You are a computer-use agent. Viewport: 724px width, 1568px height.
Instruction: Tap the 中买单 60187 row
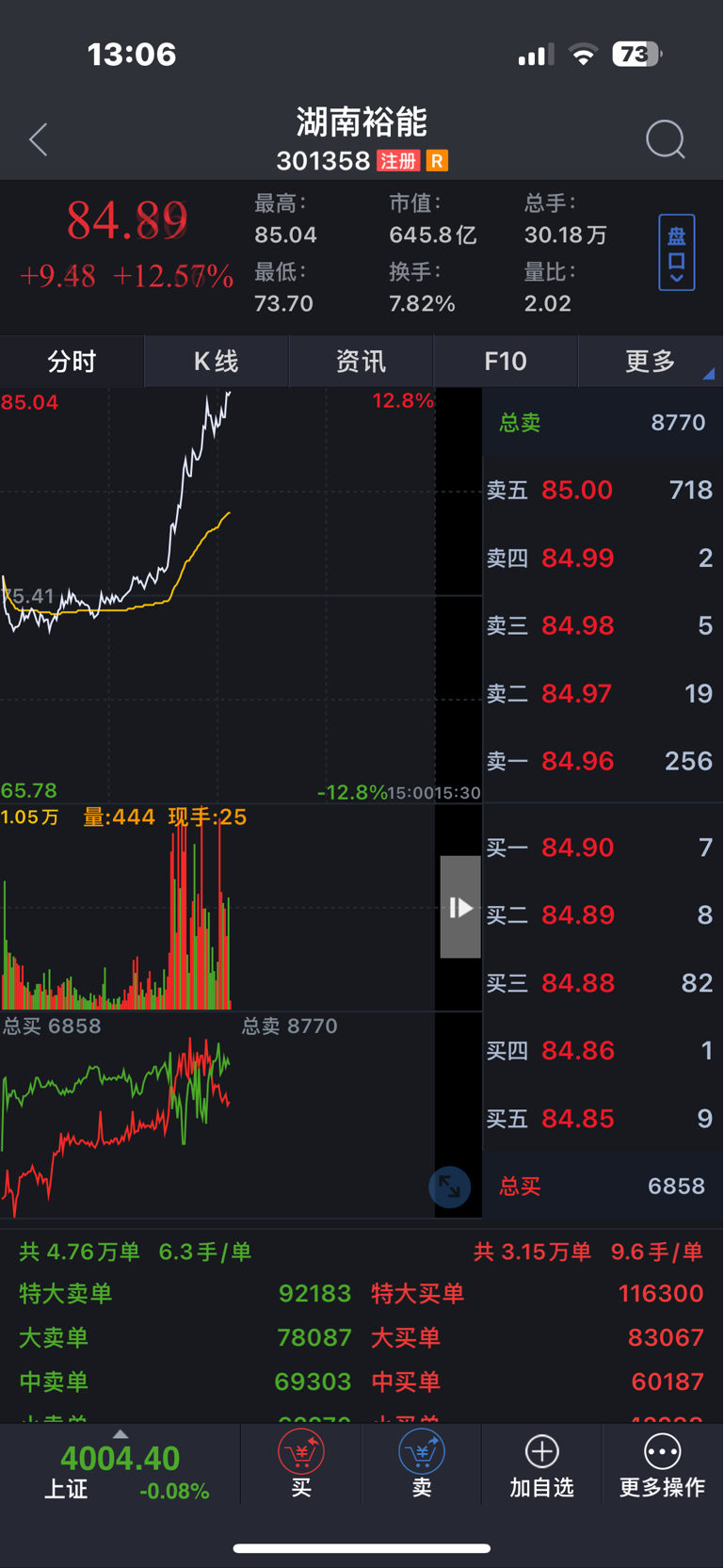click(538, 1382)
